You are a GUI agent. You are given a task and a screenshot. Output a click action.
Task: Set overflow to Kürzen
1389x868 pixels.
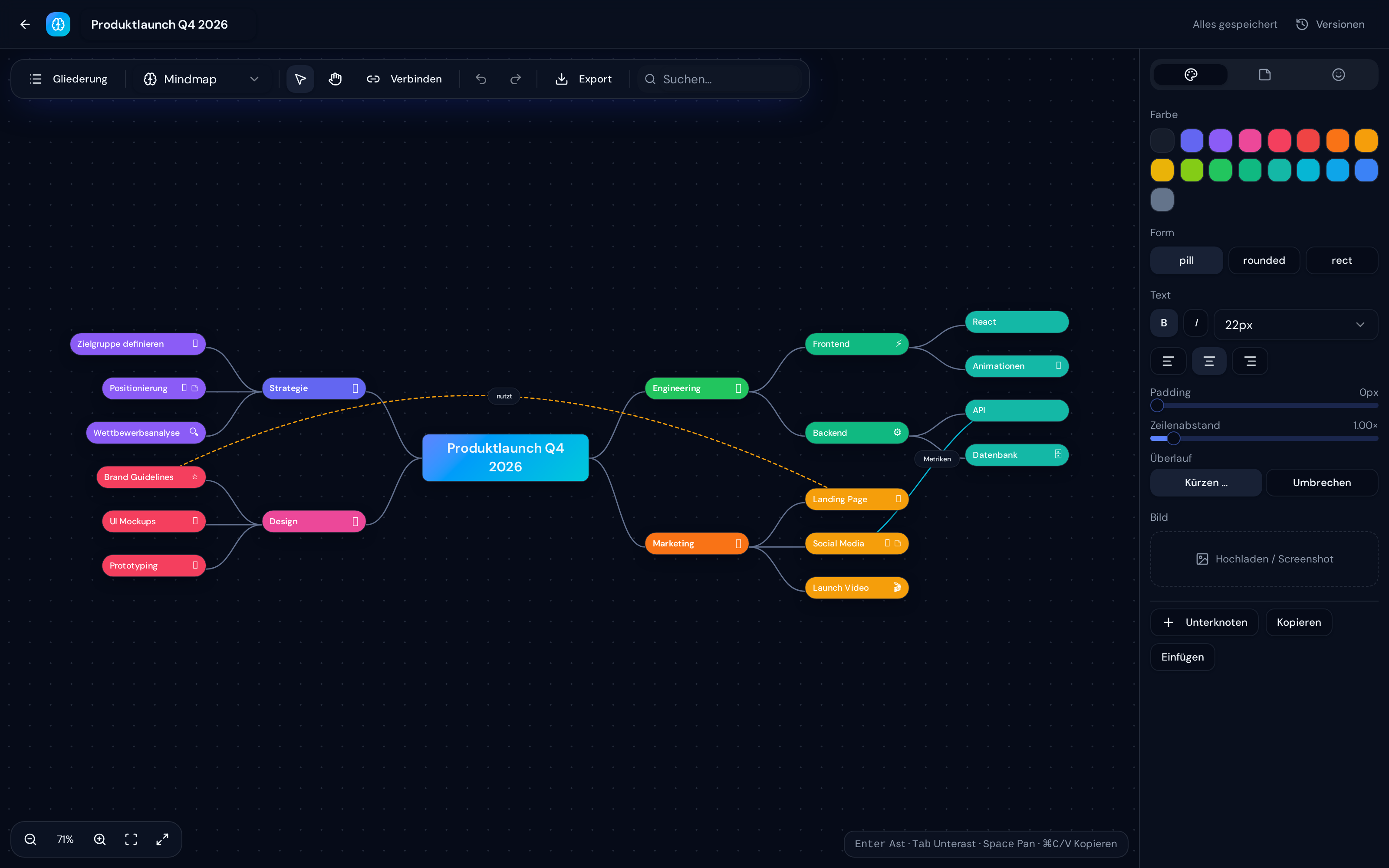coord(1206,483)
